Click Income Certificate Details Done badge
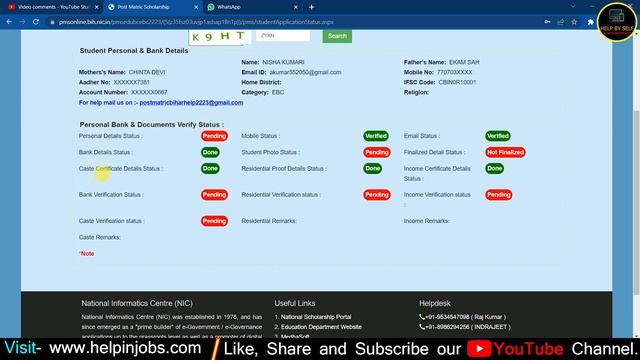The width and height of the screenshot is (640, 360). tap(494, 169)
